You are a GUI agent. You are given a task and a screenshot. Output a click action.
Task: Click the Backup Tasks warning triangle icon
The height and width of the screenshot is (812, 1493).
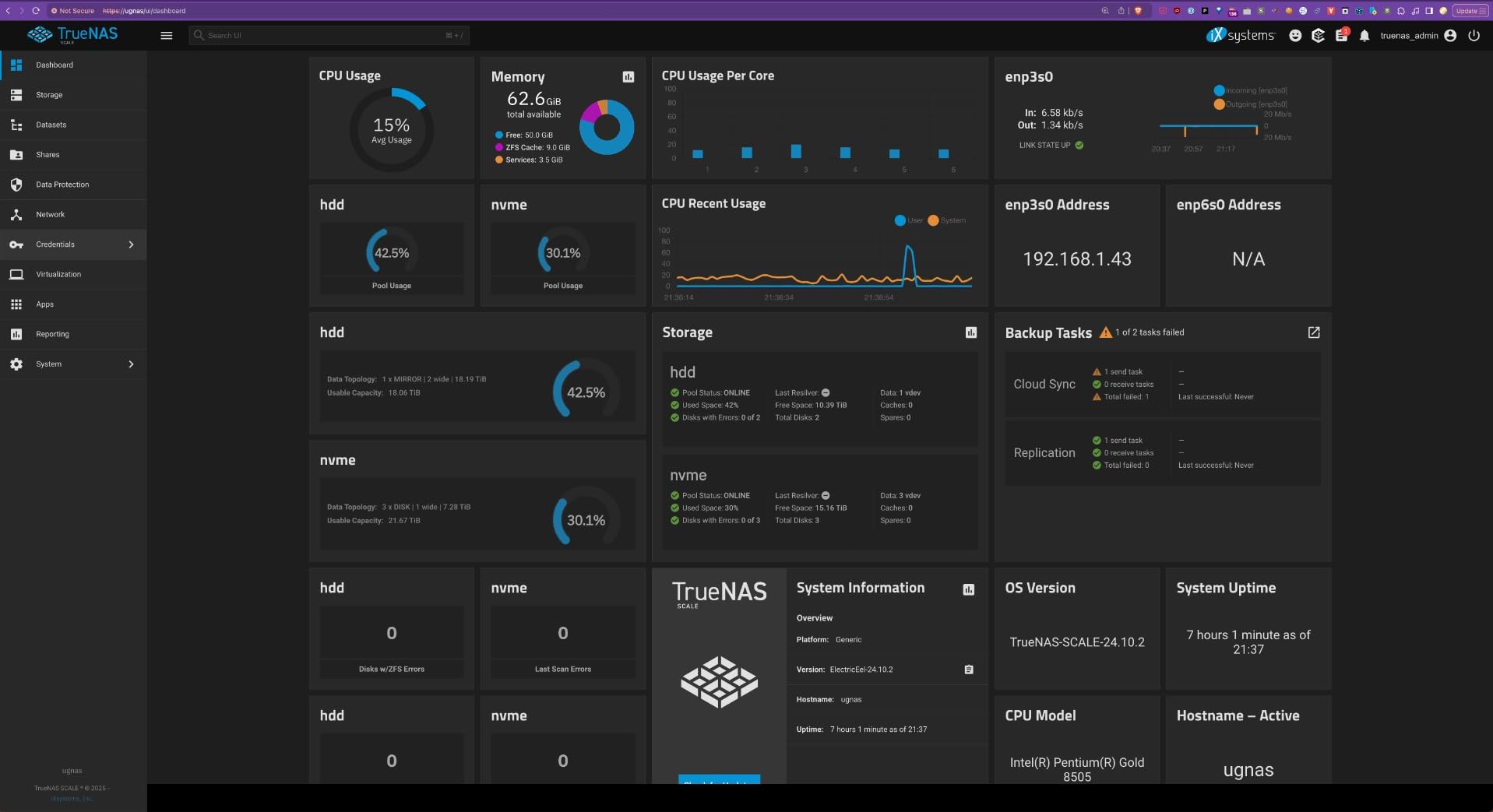pos(1106,332)
